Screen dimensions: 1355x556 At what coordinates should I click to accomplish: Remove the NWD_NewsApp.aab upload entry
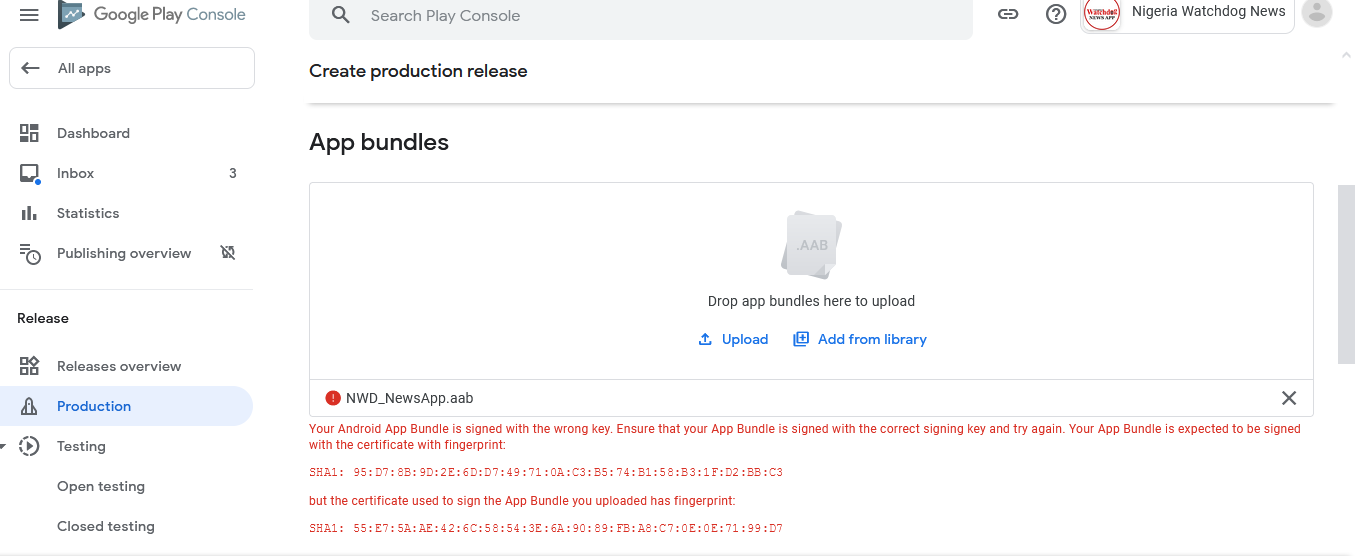click(1289, 398)
